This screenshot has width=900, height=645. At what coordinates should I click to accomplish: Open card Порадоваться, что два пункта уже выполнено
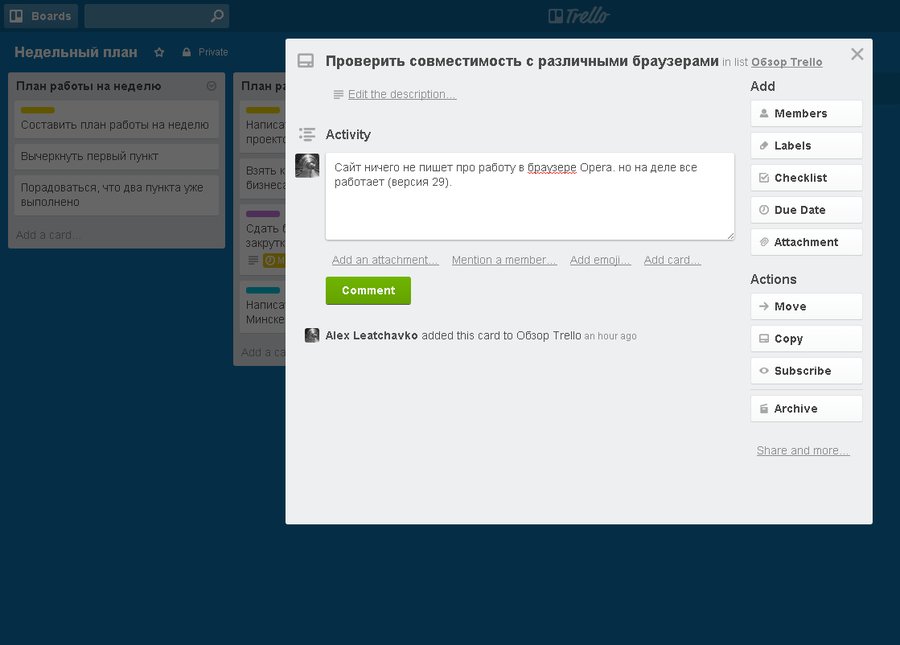pos(117,195)
